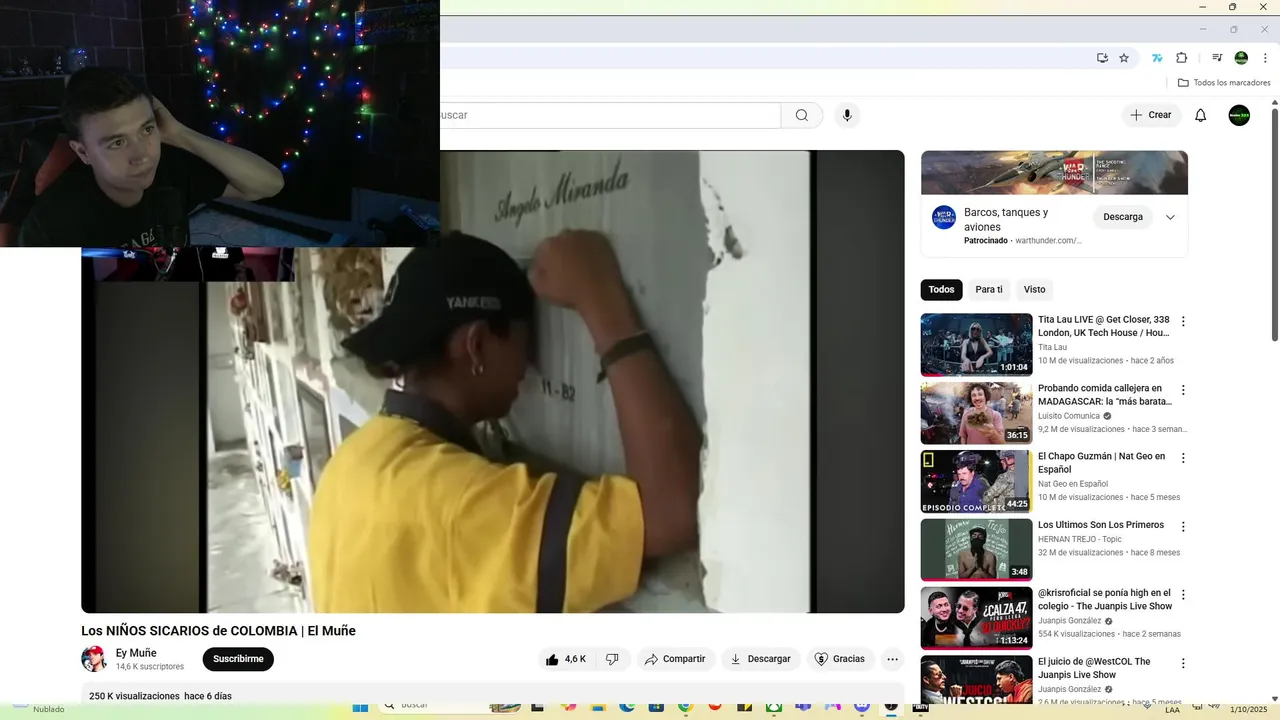This screenshot has height=720, width=1280.
Task: Select the Visto filter chip
Action: click(x=1034, y=290)
